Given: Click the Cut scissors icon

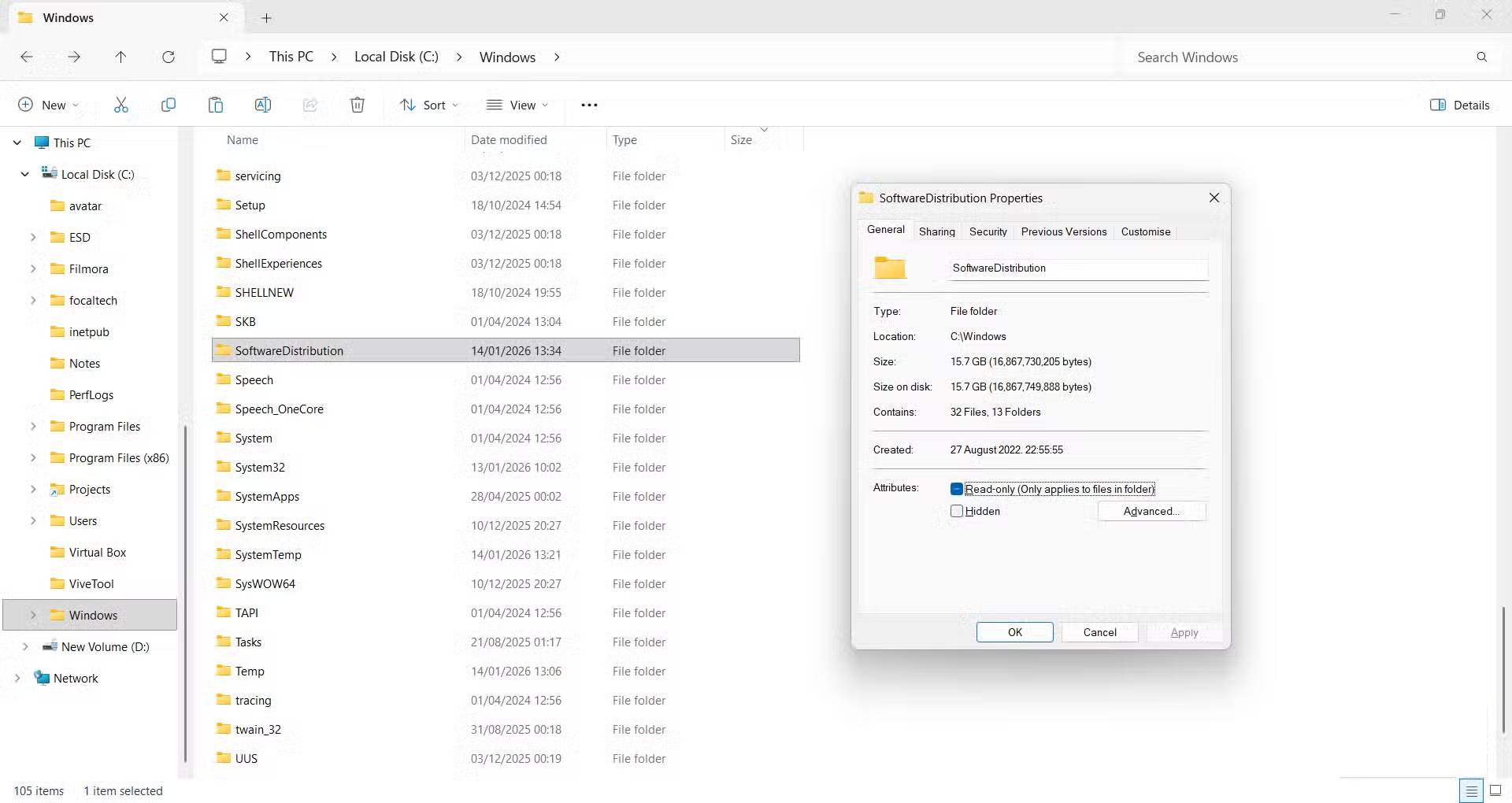Looking at the screenshot, I should point(120,105).
